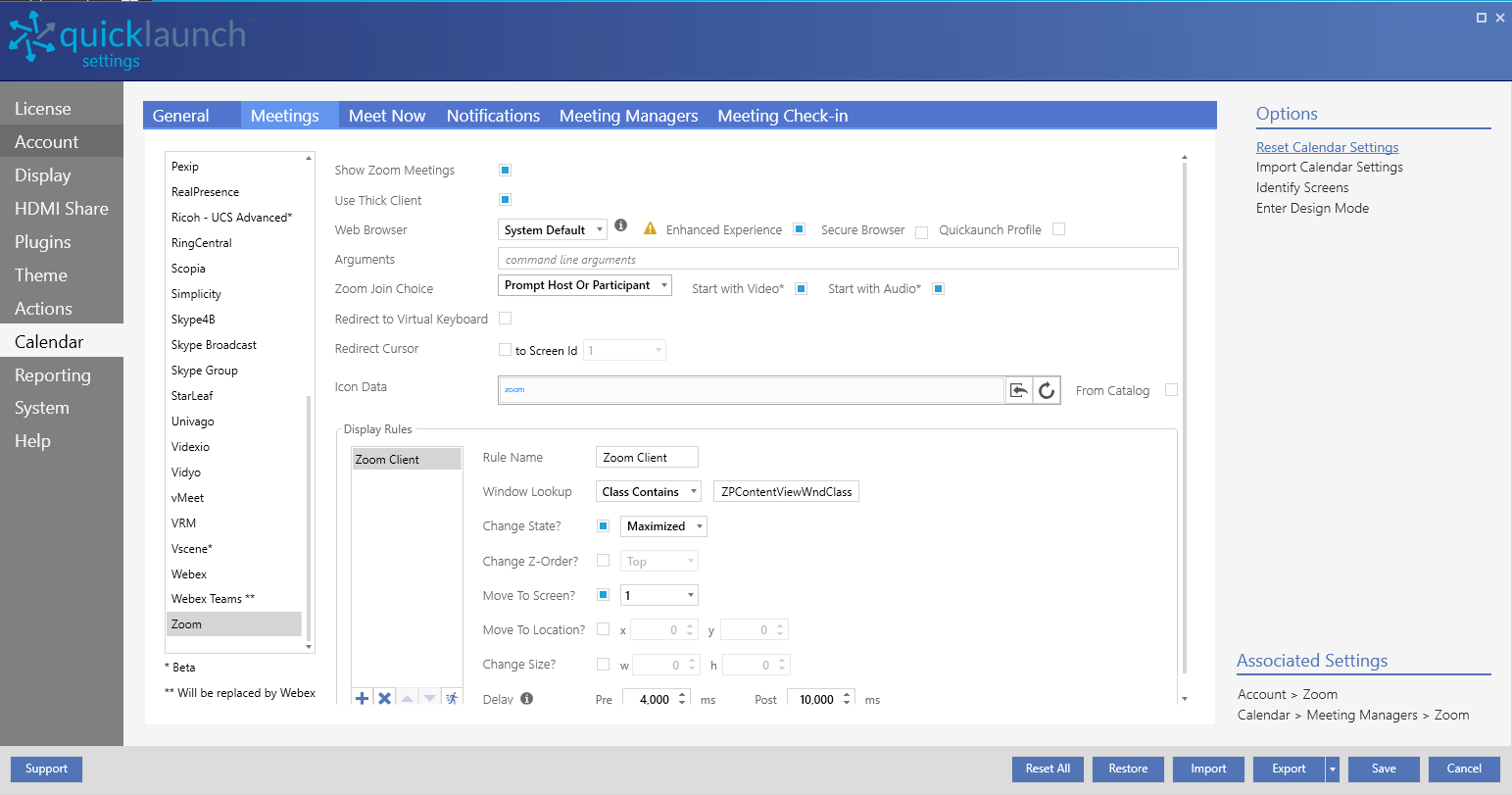Click the Restore button
Image resolution: width=1512 pixels, height=795 pixels.
(x=1128, y=769)
